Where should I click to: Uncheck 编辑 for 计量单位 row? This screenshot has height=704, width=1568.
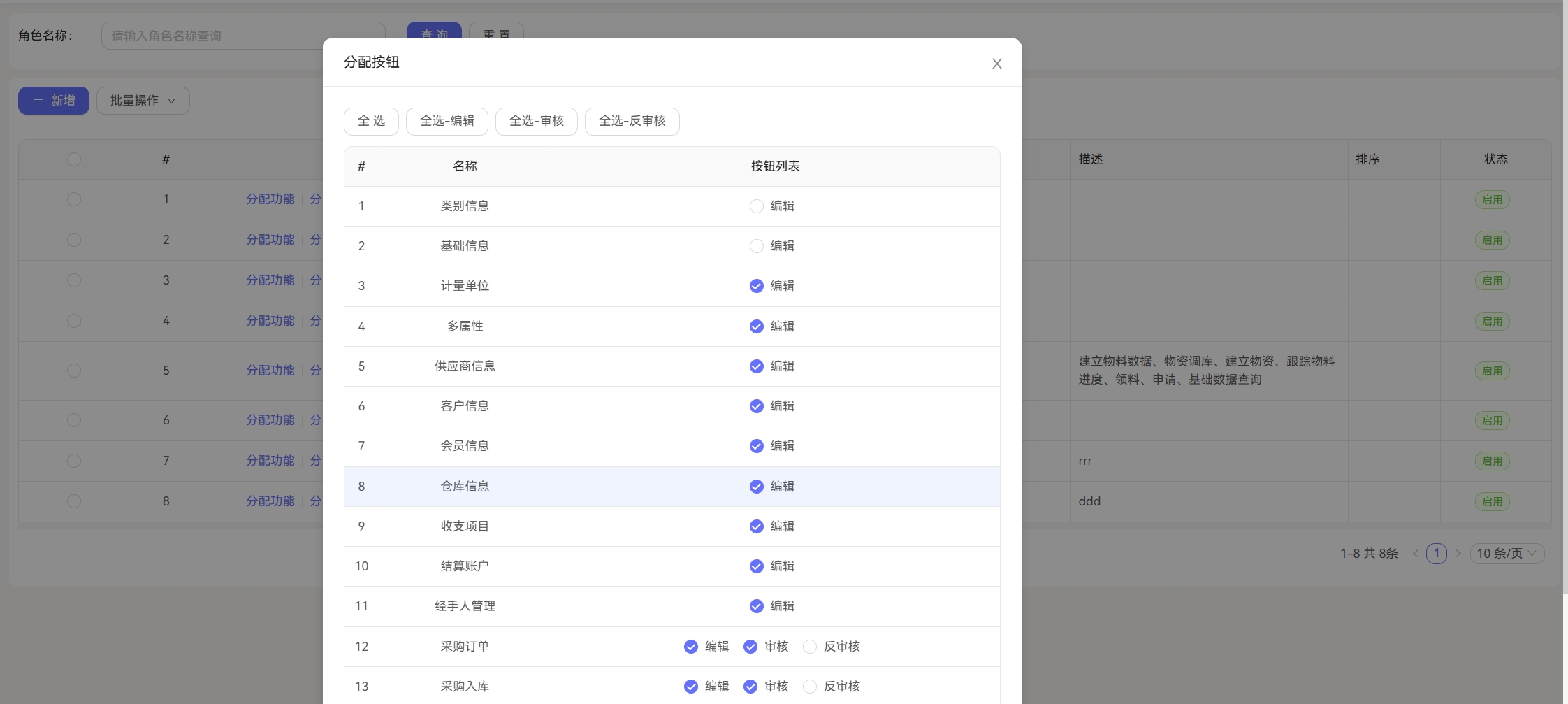tap(756, 286)
